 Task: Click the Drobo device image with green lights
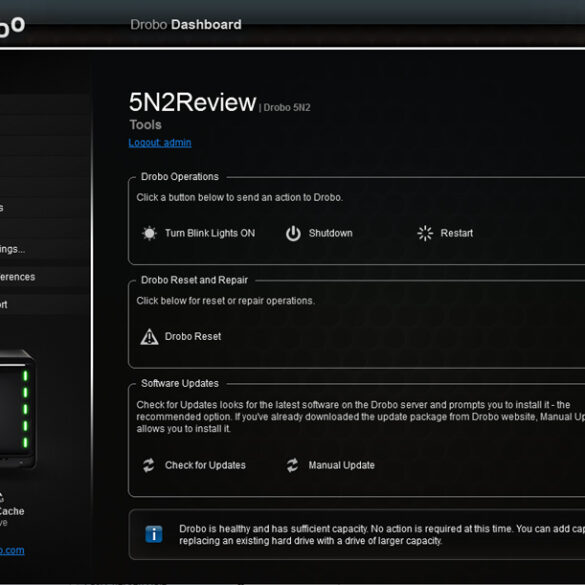17,409
